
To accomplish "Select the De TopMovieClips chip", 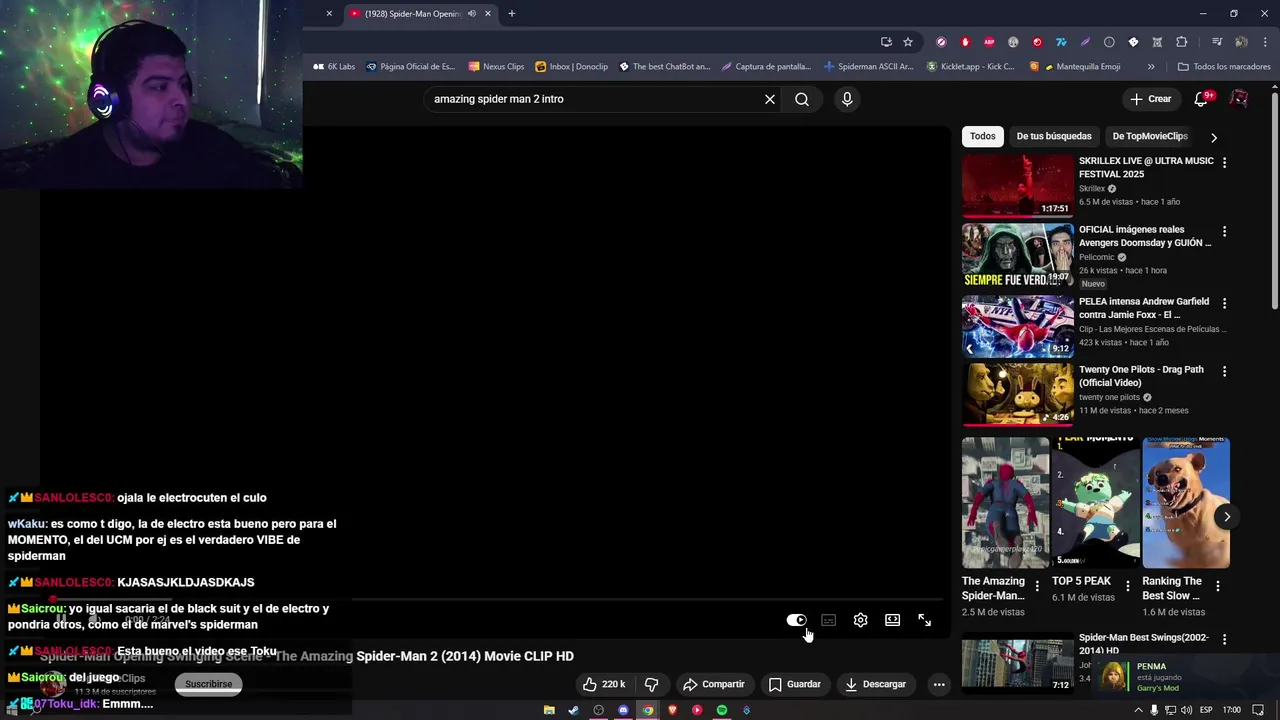I will (x=1150, y=136).
